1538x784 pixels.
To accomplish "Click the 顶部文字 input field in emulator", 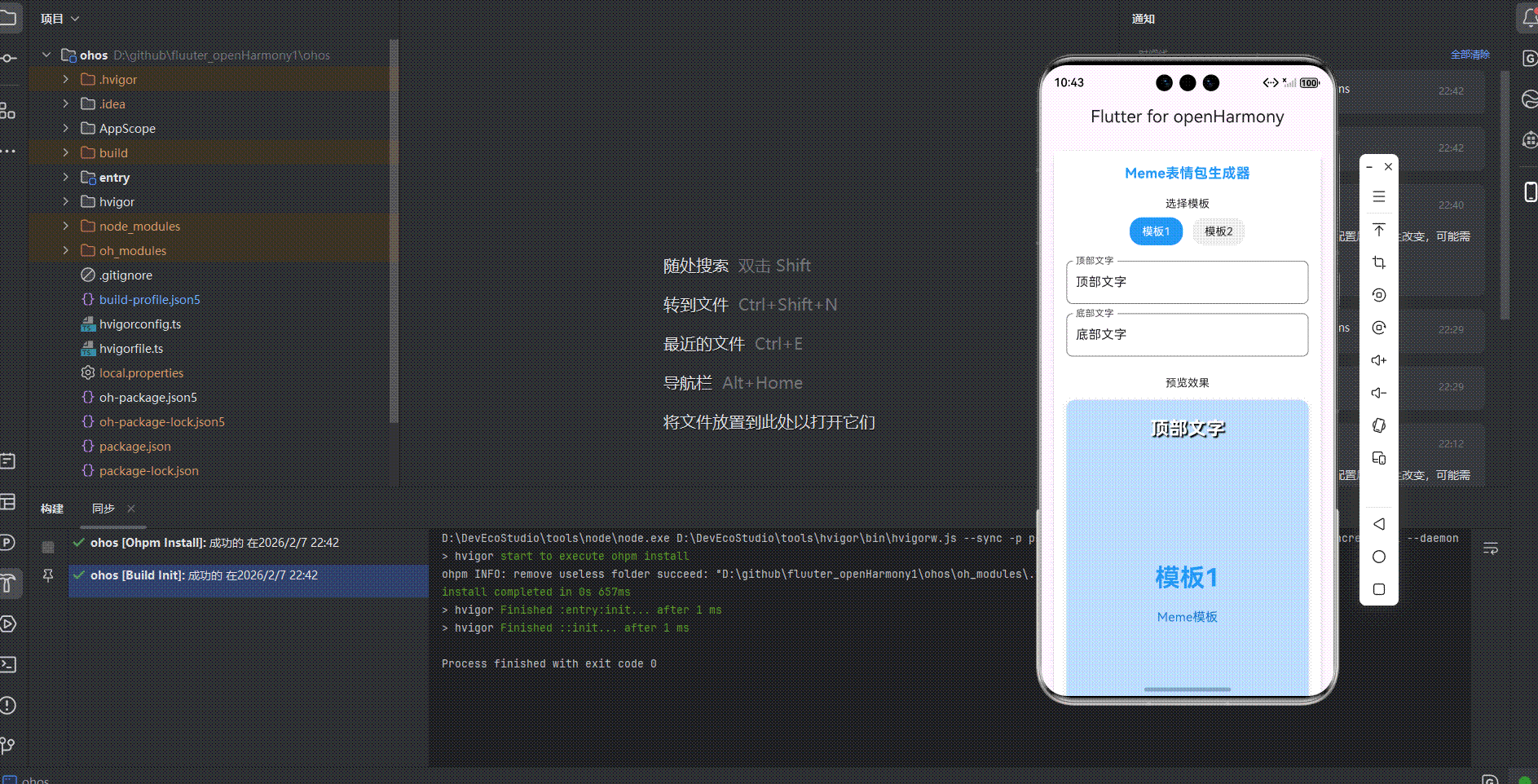I will coord(1187,282).
